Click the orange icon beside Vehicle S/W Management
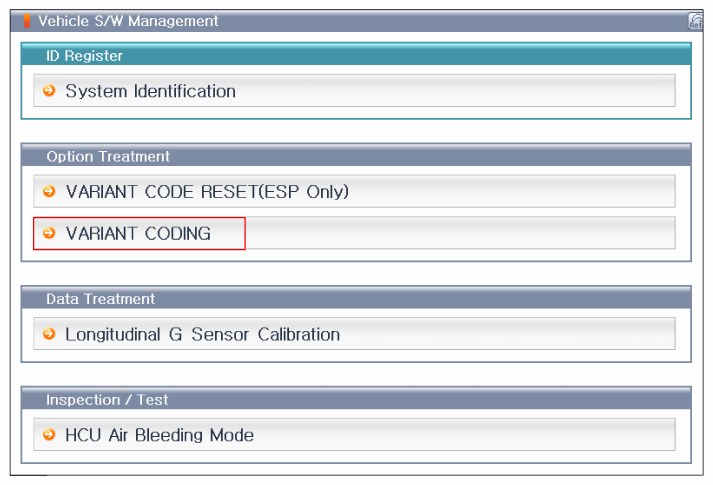This screenshot has width=713, height=485. click(27, 21)
